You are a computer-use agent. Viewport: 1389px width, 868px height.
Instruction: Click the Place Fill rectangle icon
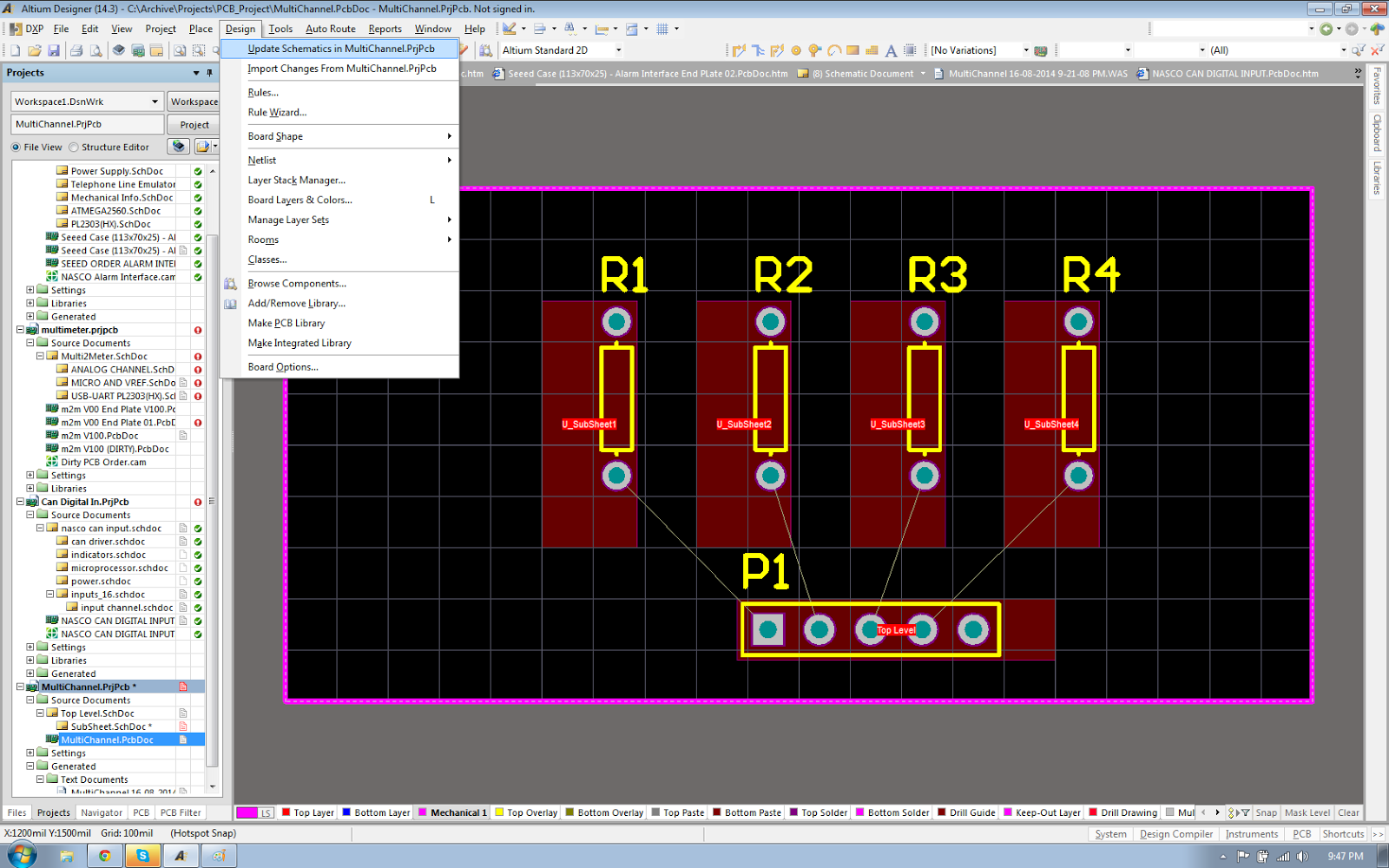[x=852, y=50]
